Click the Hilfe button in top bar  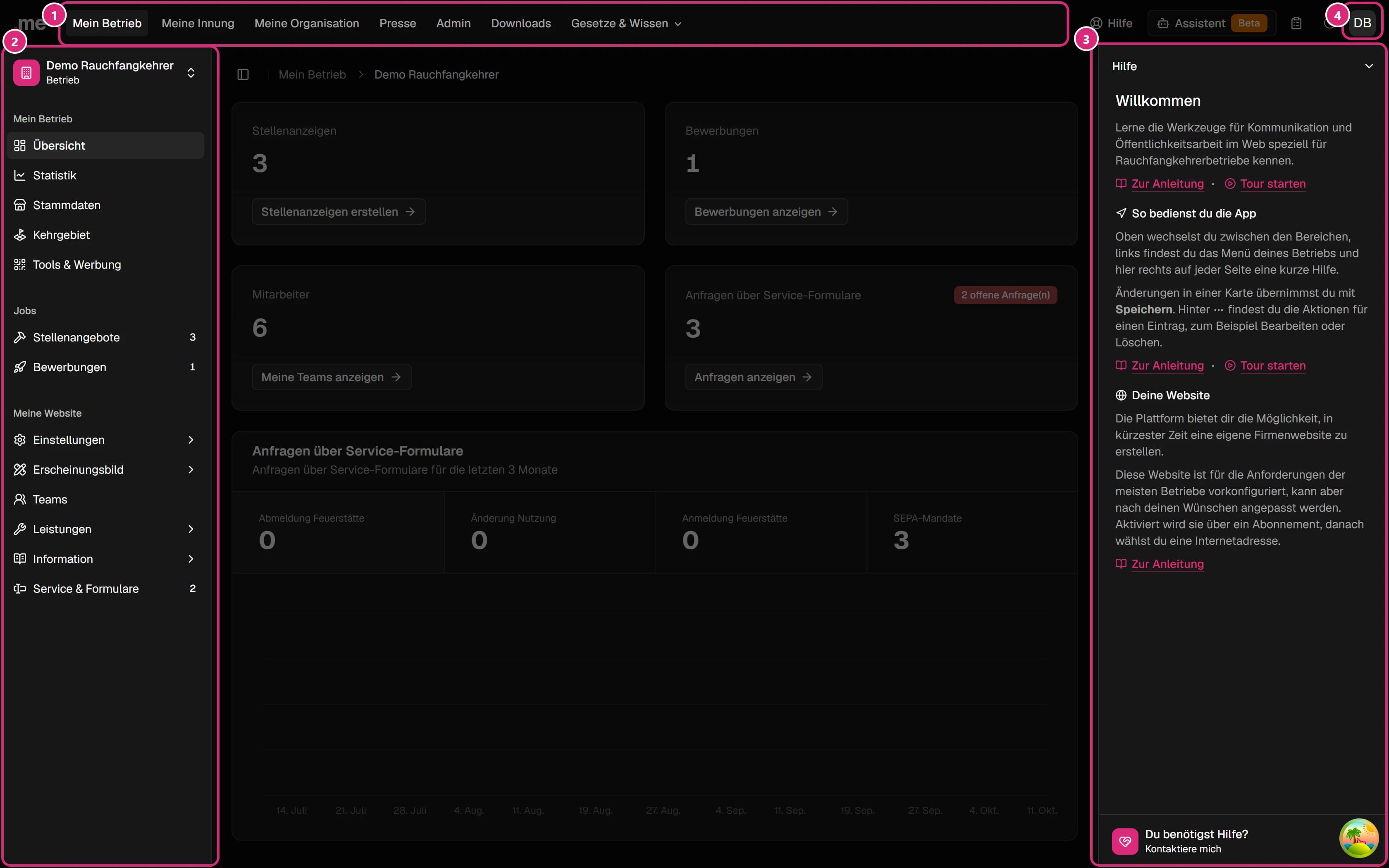click(1111, 24)
